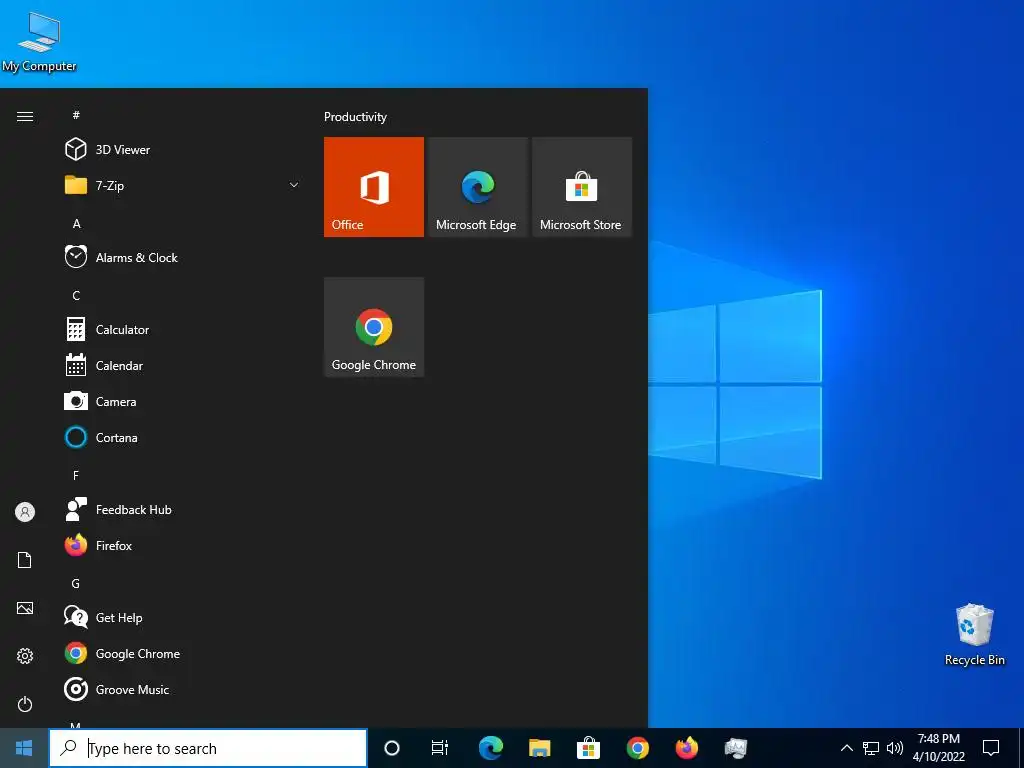
Task: Jump to letter A section header
Action: coord(76,223)
